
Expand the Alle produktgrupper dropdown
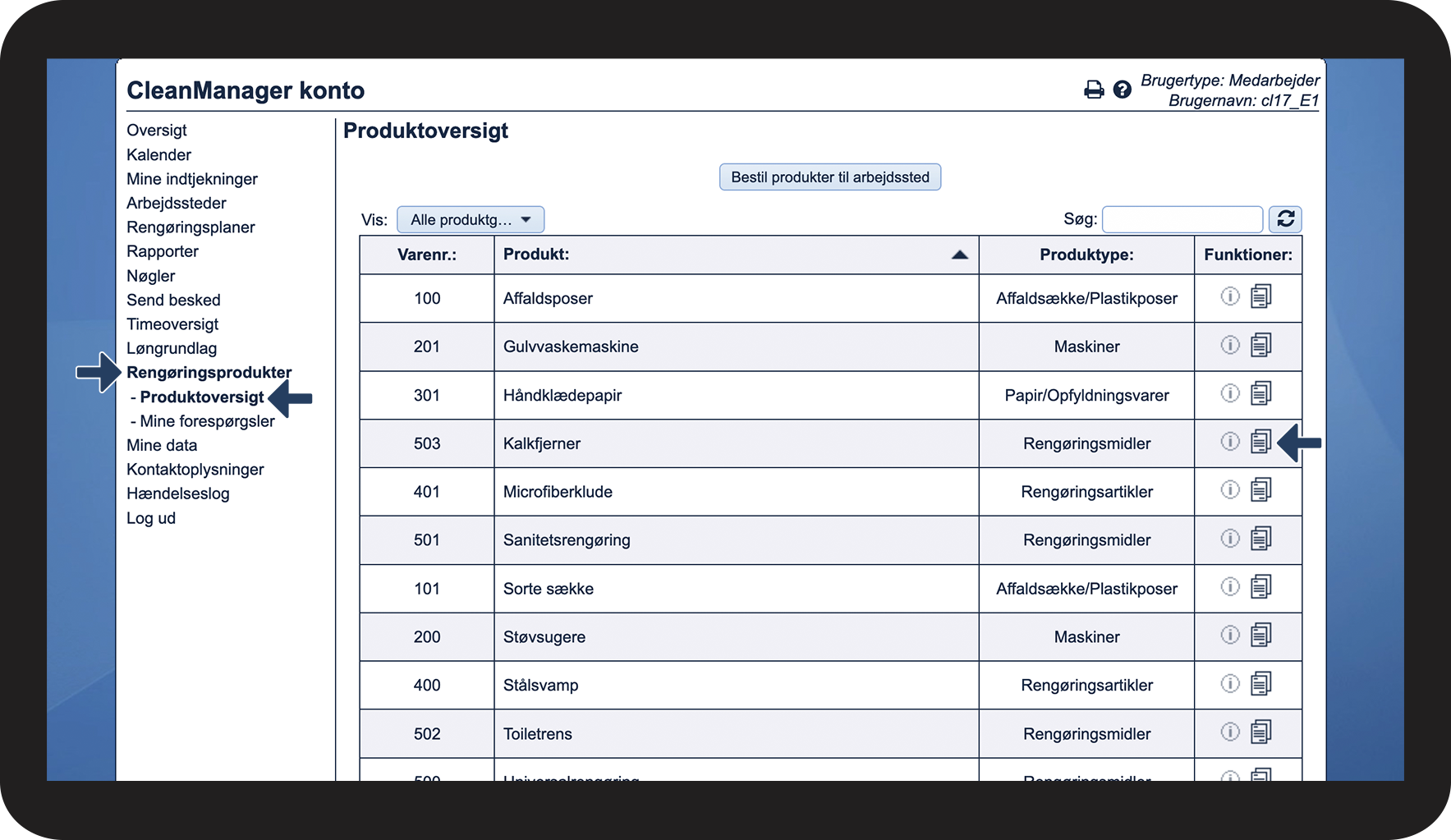click(471, 219)
